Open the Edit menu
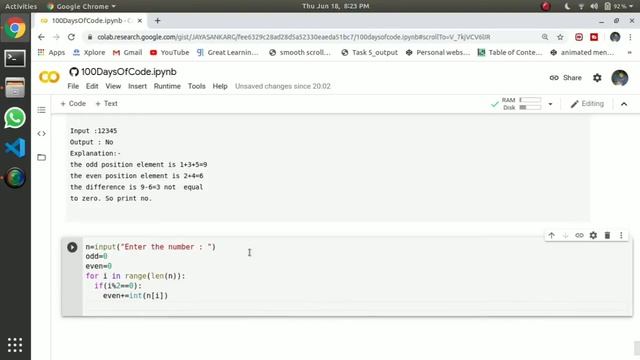Viewport: 640px width, 360px height. point(92,86)
